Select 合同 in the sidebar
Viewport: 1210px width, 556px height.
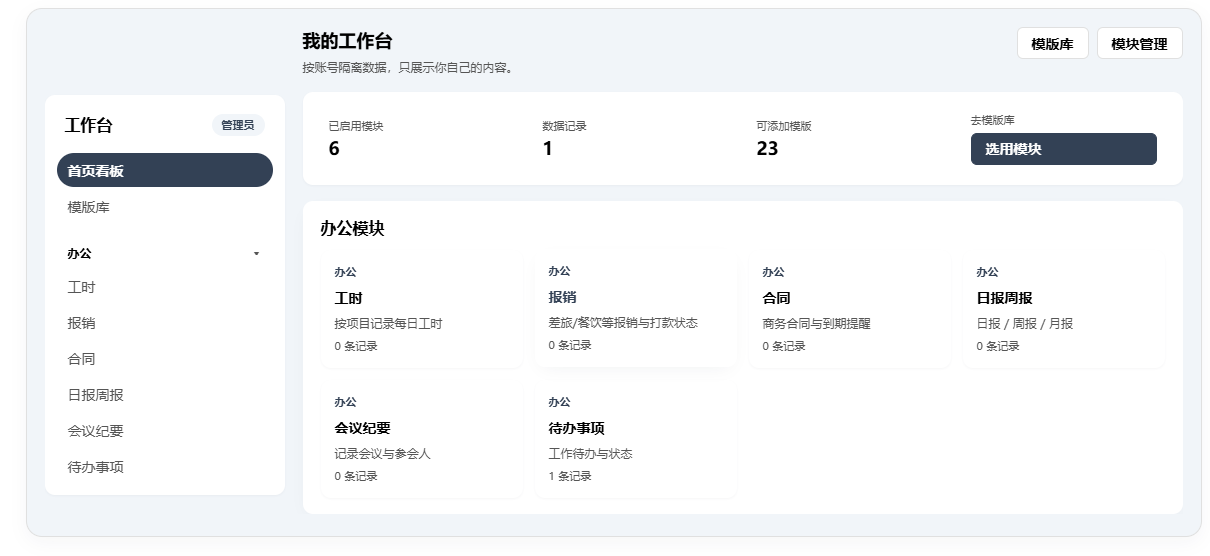pos(165,360)
